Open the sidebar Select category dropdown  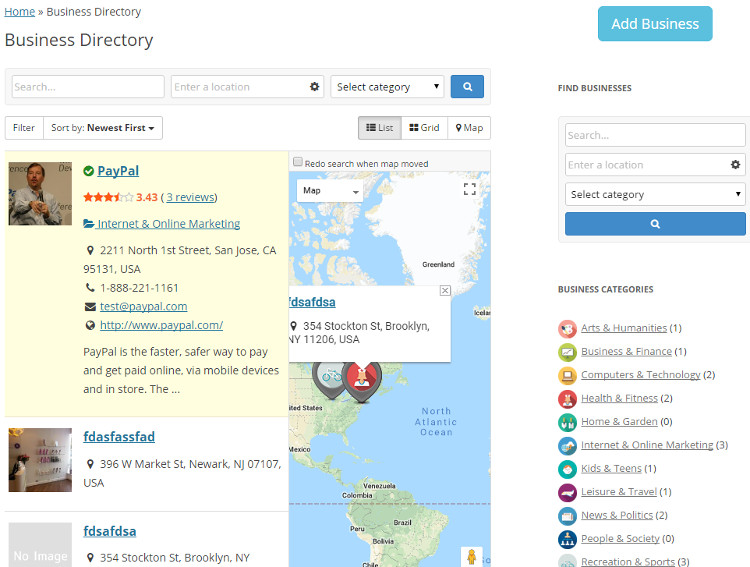[x=655, y=194]
